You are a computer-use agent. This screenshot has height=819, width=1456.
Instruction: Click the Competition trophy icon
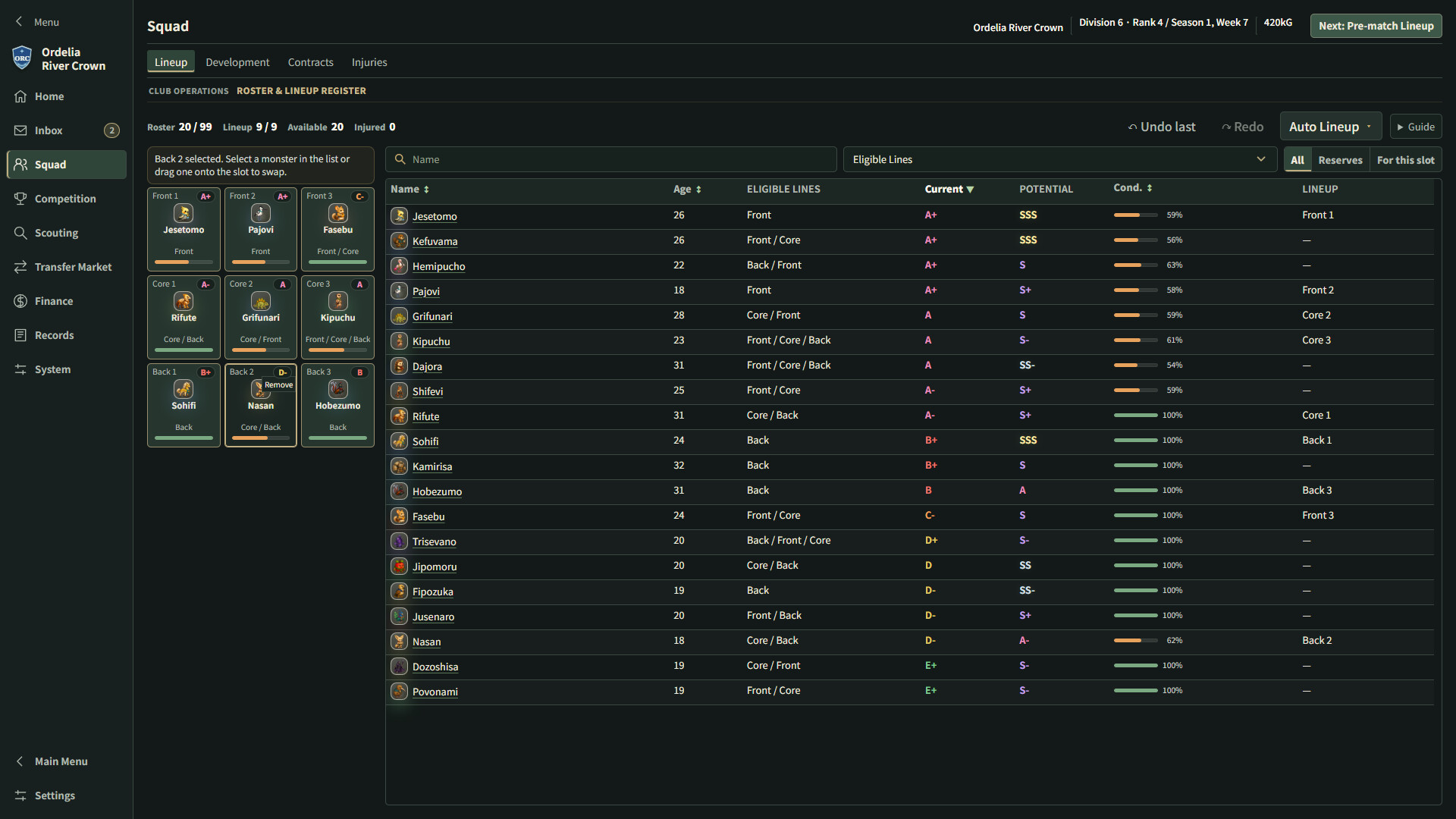[x=20, y=199]
